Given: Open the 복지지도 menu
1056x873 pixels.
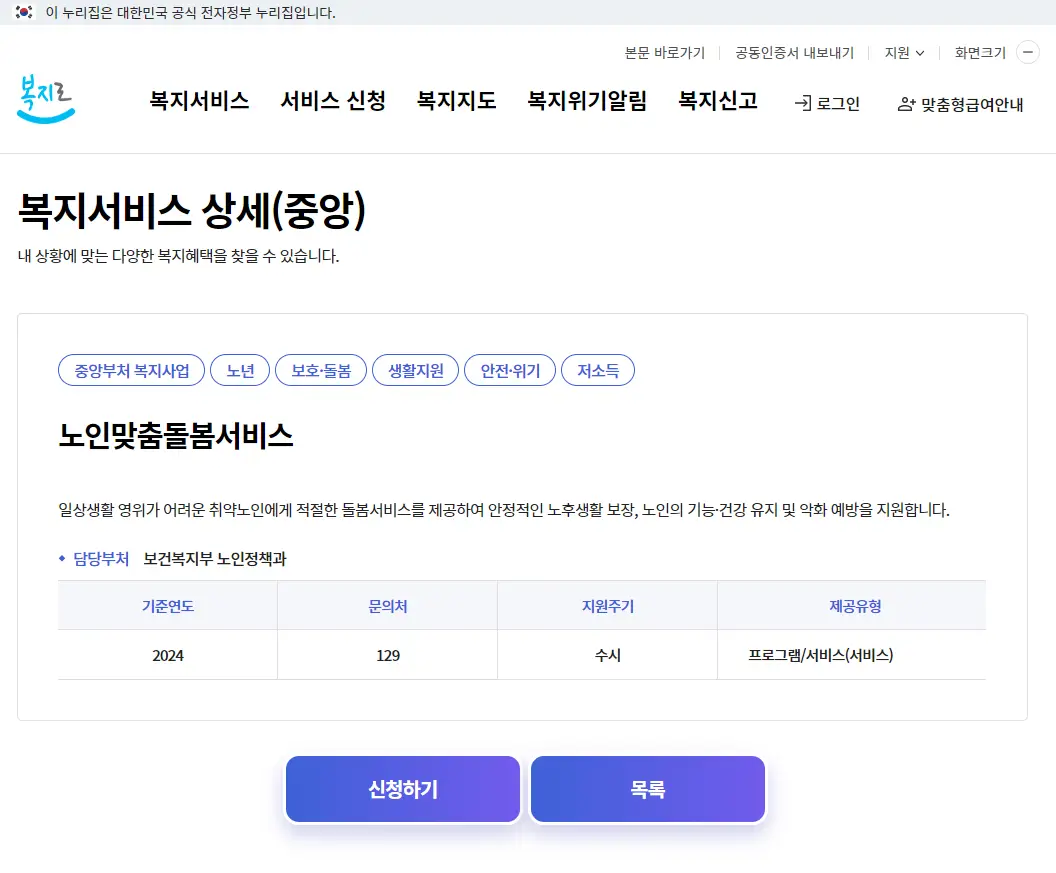Looking at the screenshot, I should coord(456,101).
